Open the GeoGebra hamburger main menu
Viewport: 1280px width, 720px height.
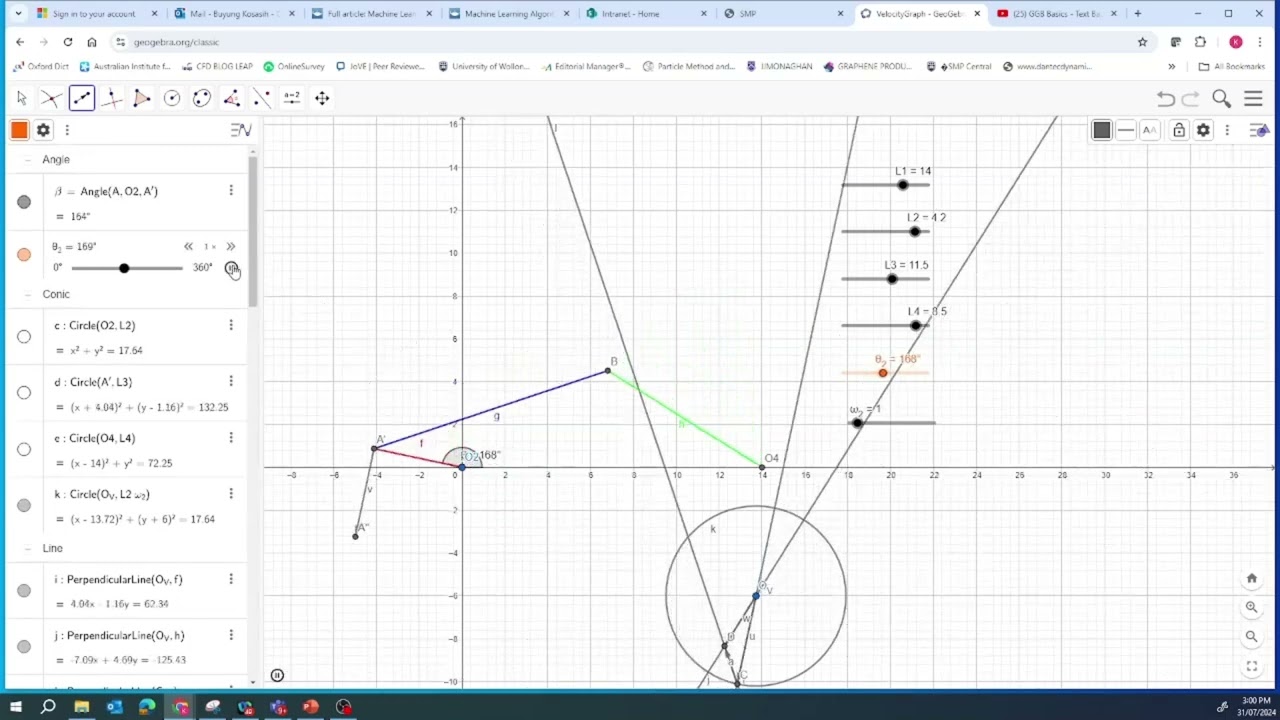1253,98
